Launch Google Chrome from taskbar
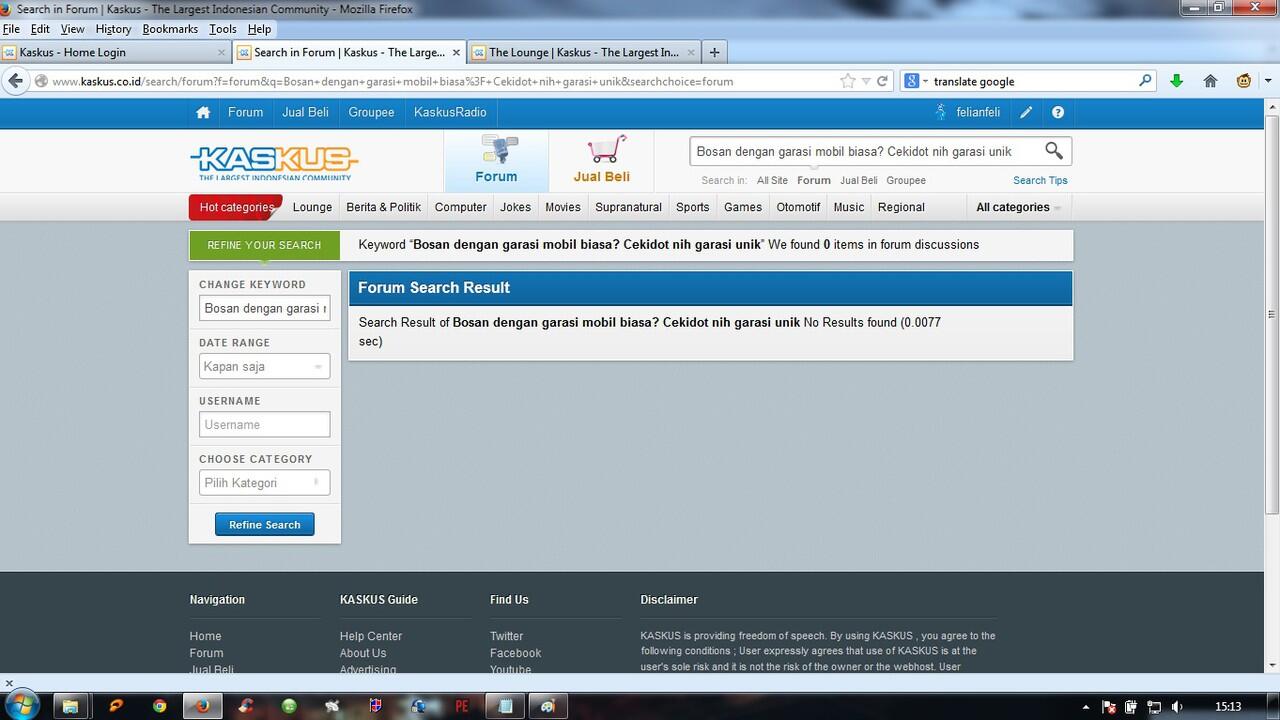 tap(159, 706)
